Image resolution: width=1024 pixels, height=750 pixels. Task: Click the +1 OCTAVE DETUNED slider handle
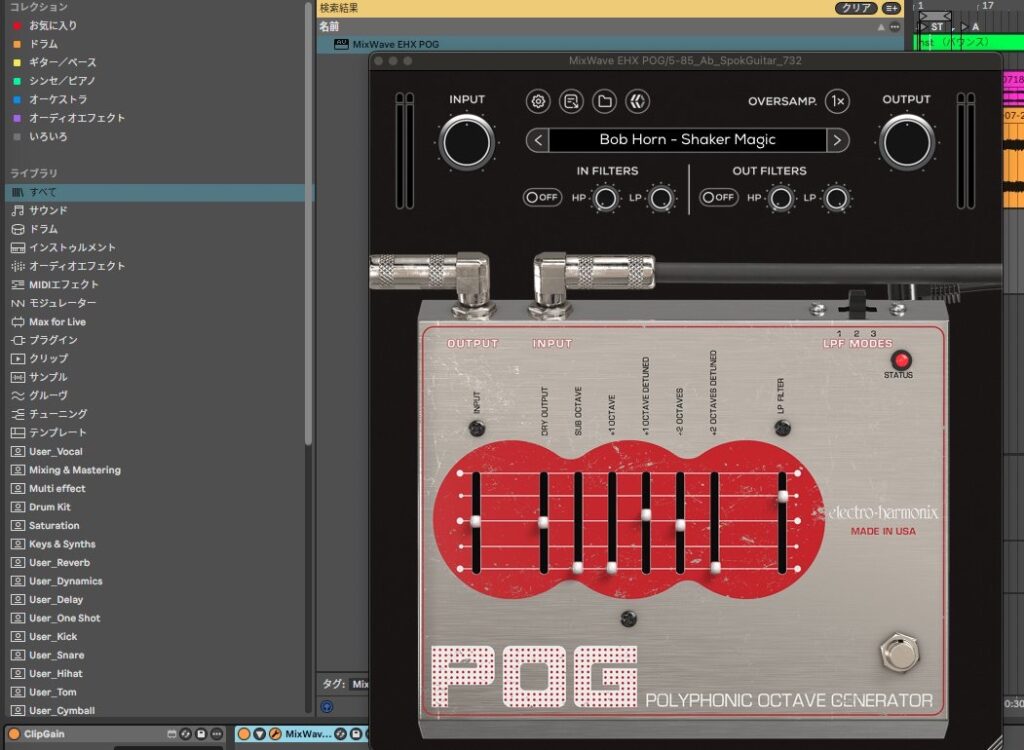pyautogui.click(x=646, y=515)
